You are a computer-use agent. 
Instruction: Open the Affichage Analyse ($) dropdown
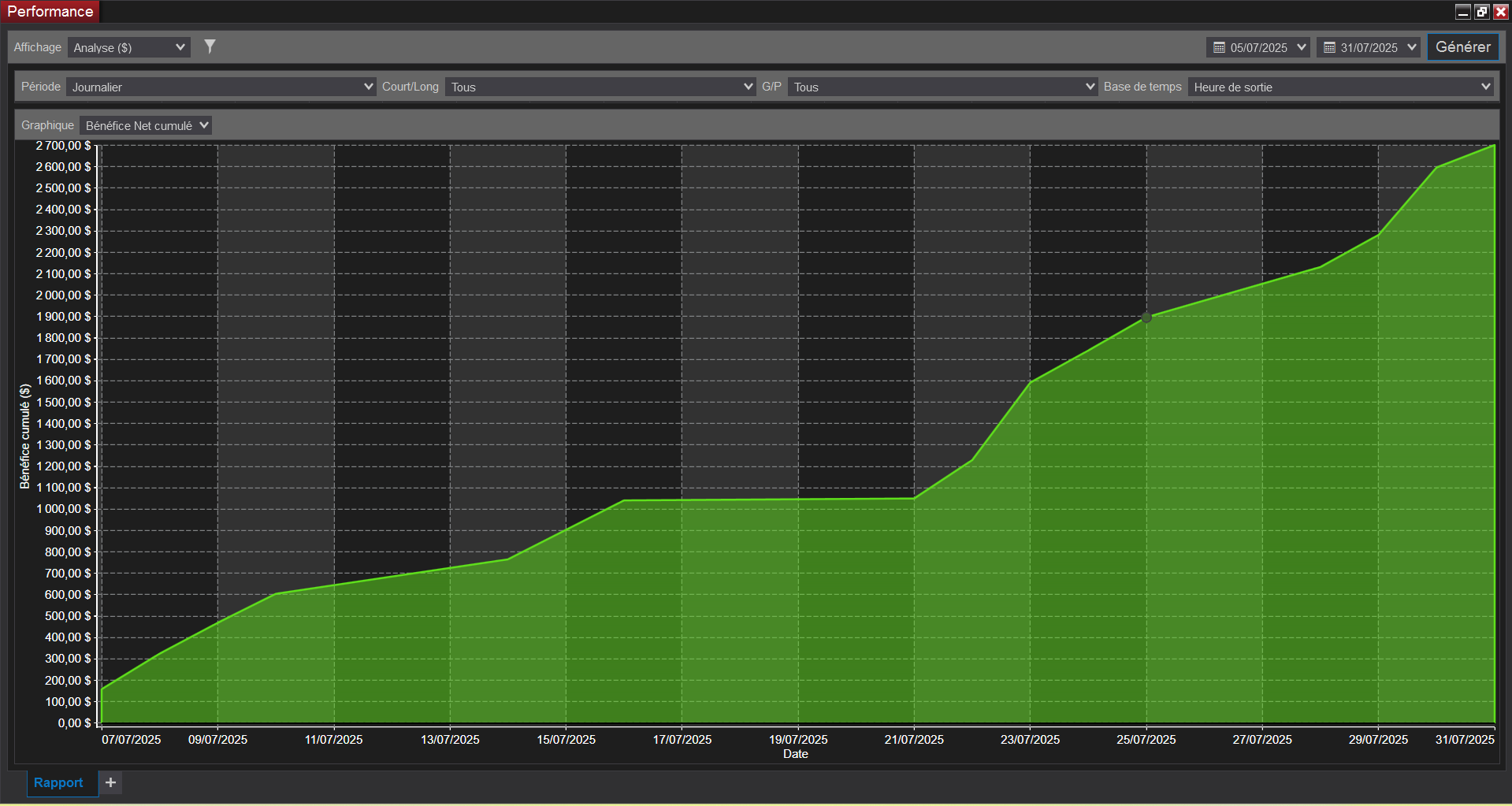pos(129,48)
